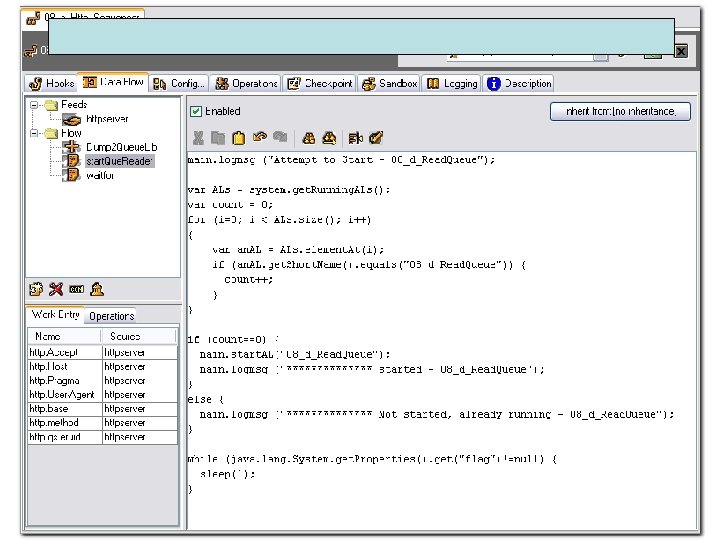Image resolution: width=720 pixels, height=540 pixels.
Task: Click the paste clipboard icon
Action: click(239, 138)
